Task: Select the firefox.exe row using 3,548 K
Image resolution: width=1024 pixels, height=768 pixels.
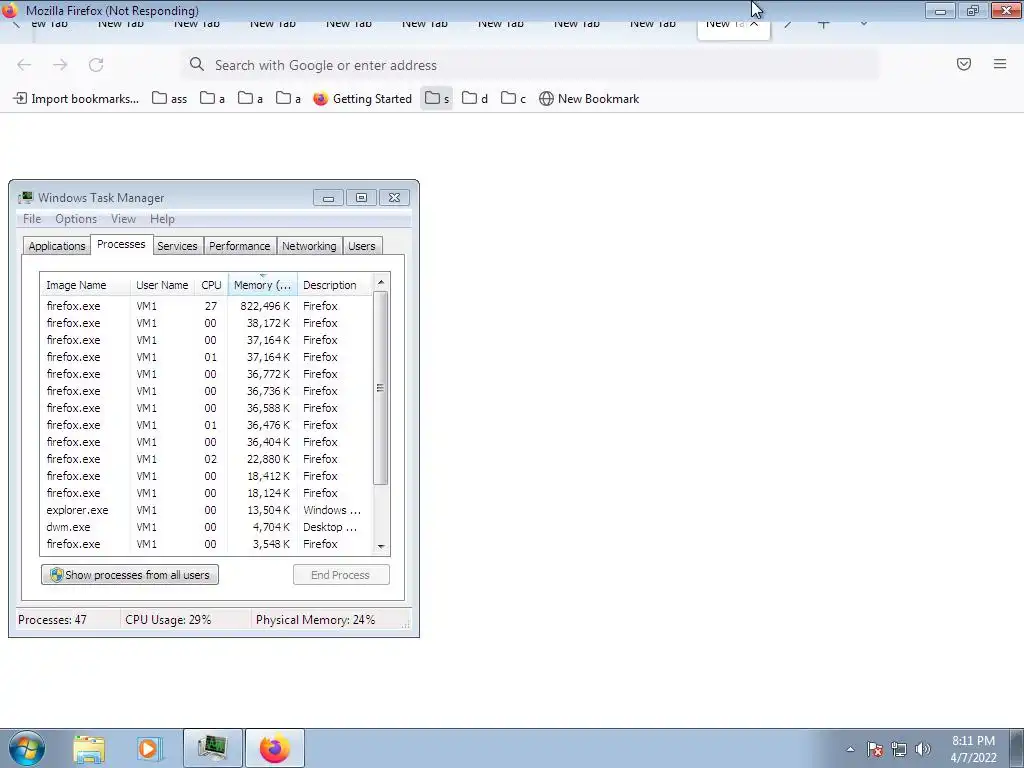Action: pos(206,543)
